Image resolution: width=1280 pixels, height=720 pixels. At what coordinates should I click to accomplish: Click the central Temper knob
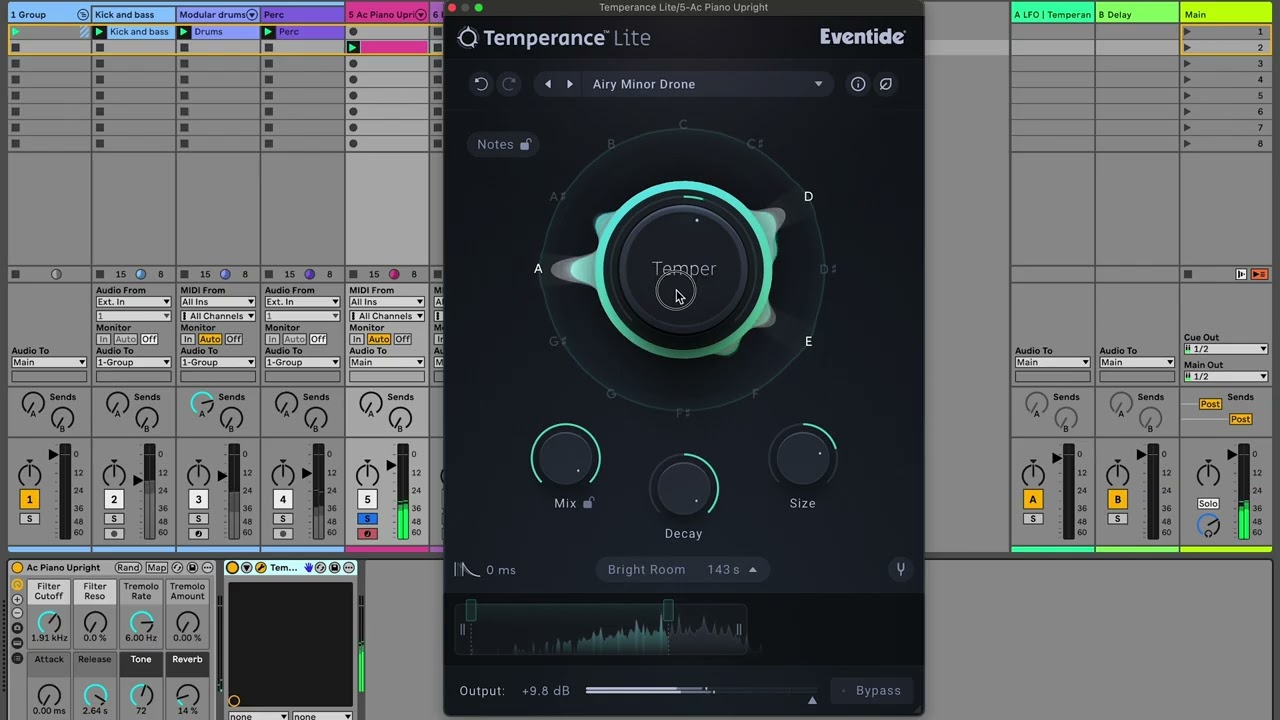(x=684, y=269)
